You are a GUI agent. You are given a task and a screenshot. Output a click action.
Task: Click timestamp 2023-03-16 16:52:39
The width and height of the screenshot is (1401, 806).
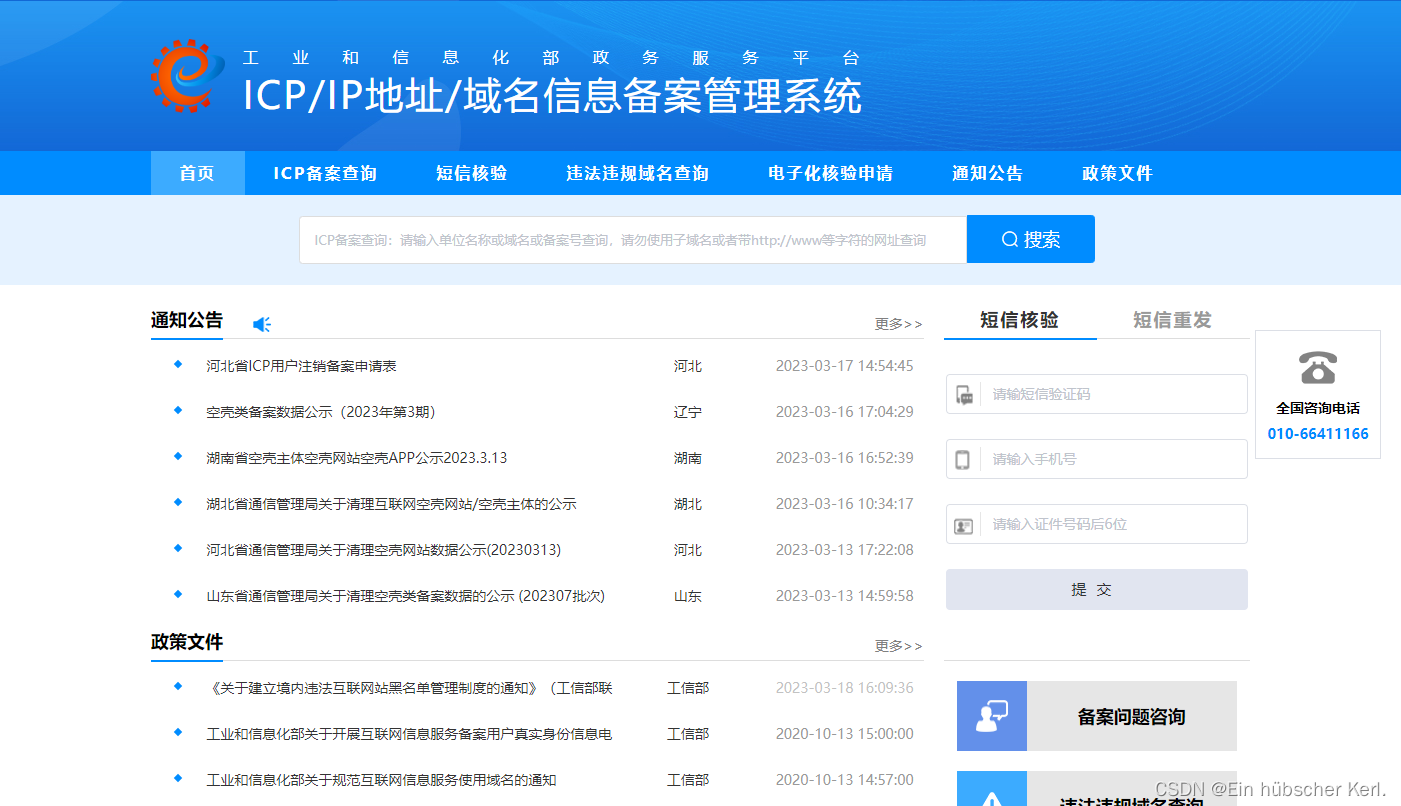pyautogui.click(x=845, y=458)
